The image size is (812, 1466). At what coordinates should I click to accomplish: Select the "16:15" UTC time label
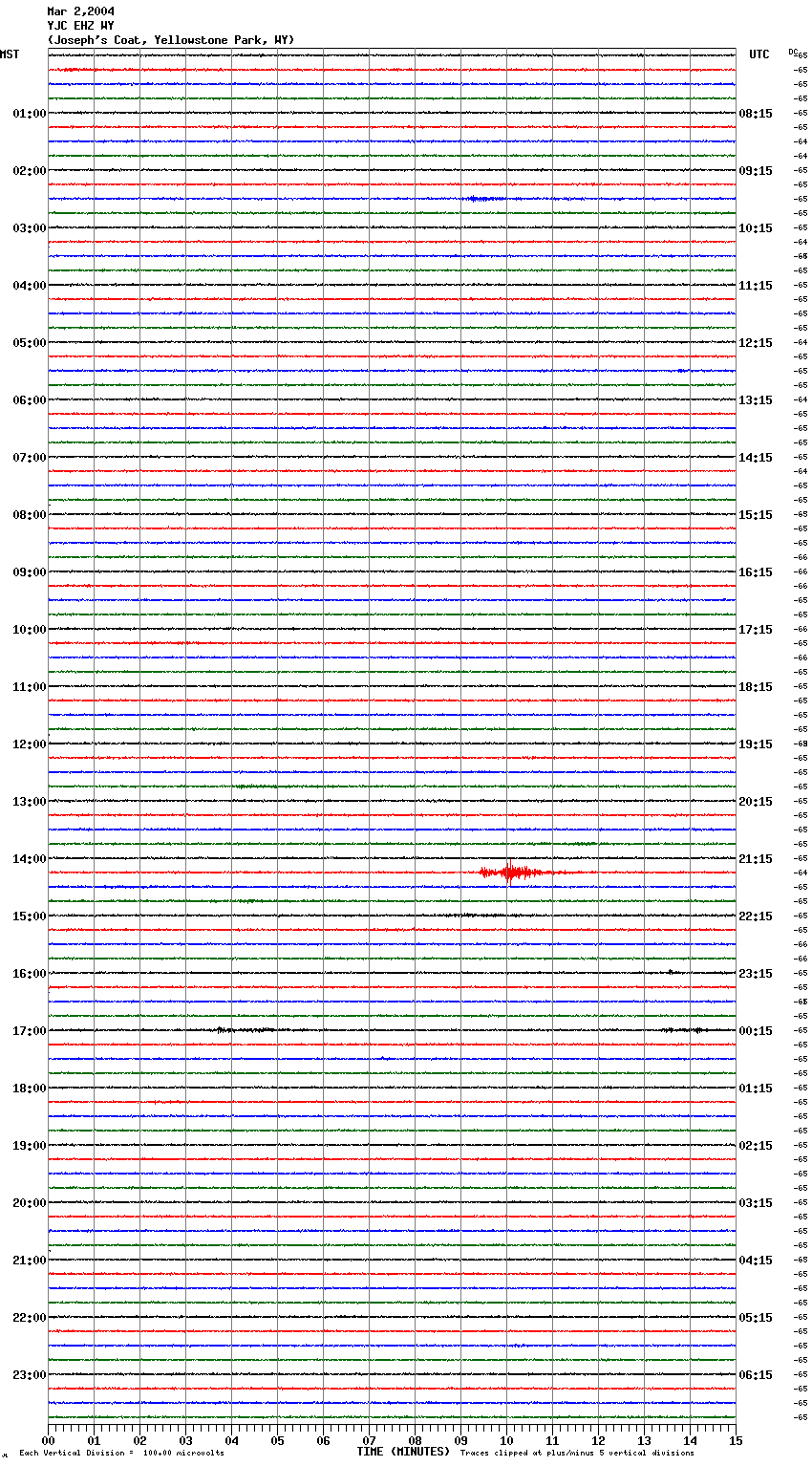click(x=756, y=572)
